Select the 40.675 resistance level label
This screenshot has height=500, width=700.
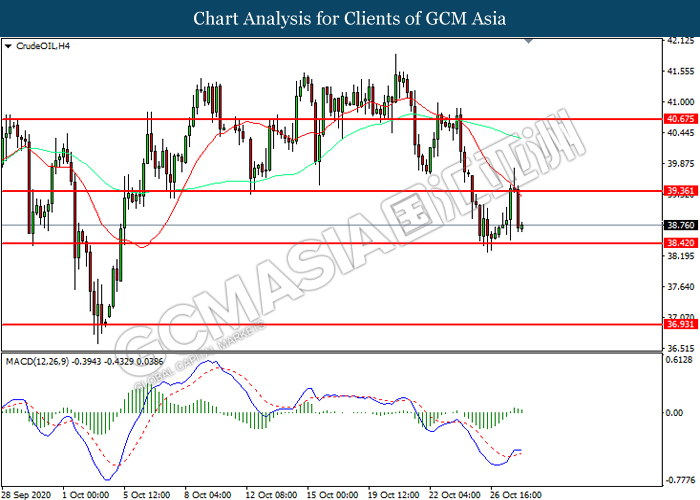tap(680, 119)
